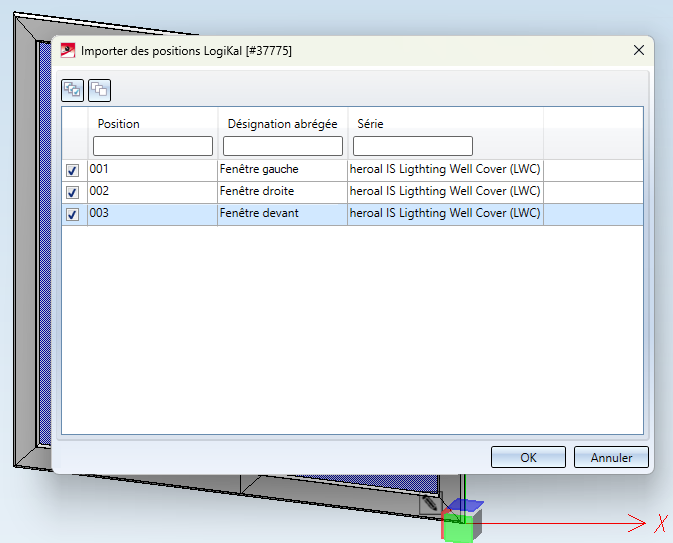Click the coordinate system cube in viewport
This screenshot has height=543, width=673.
462,520
